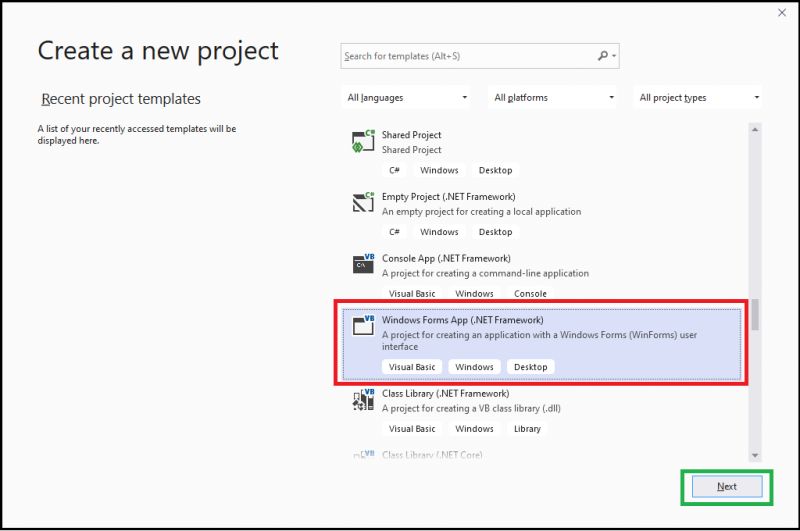Click Windows tag under Windows Forms App
This screenshot has width=800, height=531.
pyautogui.click(x=474, y=367)
